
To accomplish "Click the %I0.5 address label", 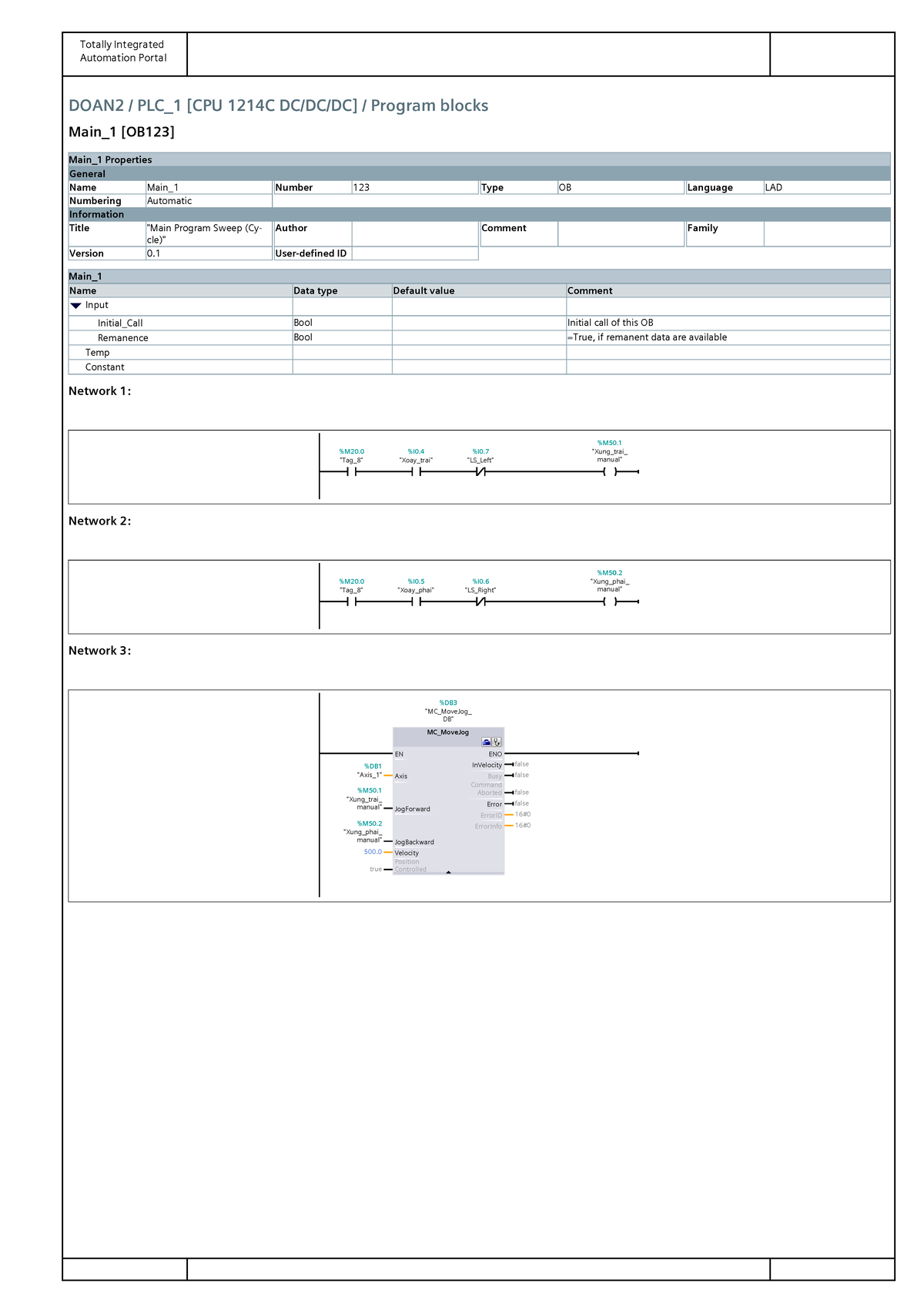I will (417, 582).
